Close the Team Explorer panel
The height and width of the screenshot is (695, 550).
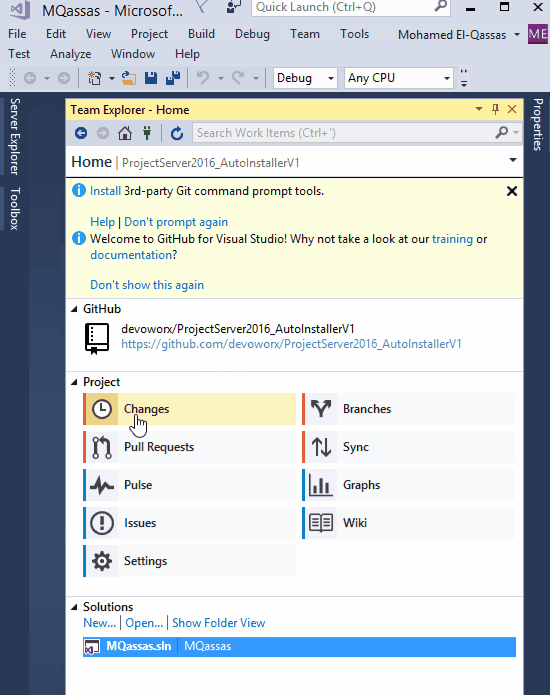[x=512, y=109]
